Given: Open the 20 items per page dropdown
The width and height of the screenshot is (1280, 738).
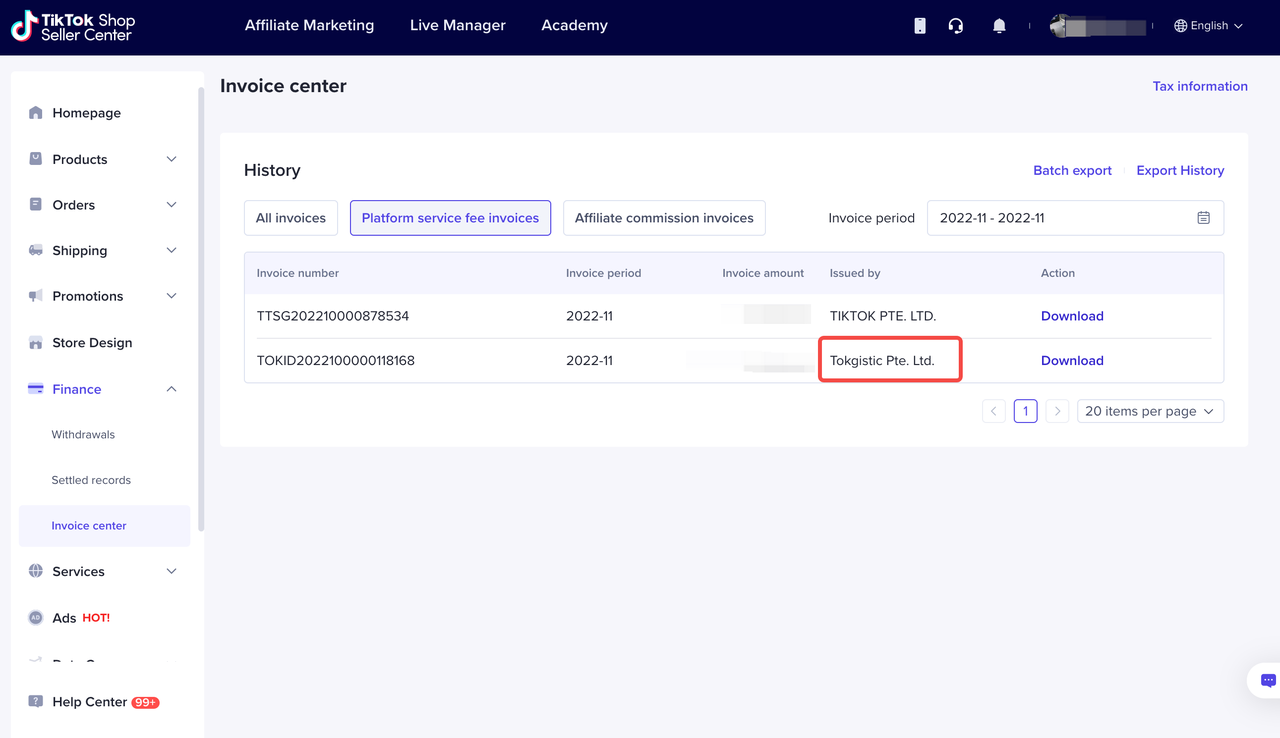Looking at the screenshot, I should 1150,411.
